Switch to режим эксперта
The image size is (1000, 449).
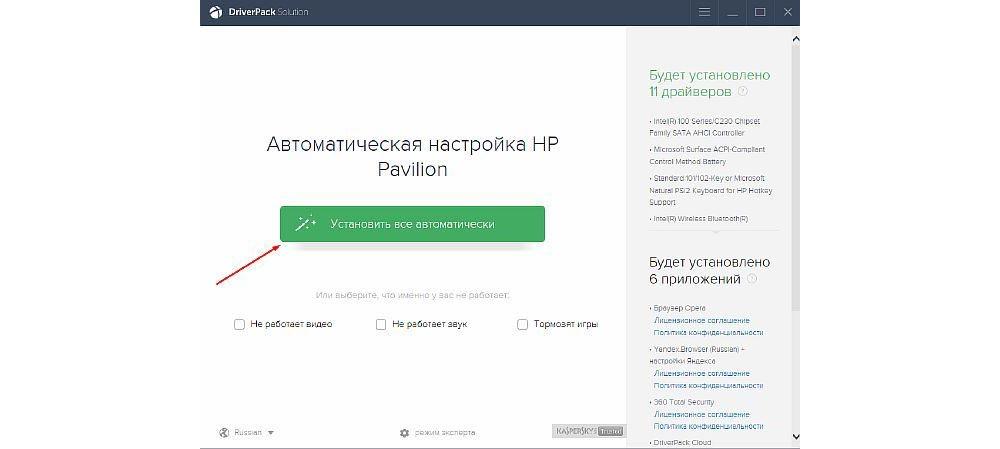click(x=445, y=432)
